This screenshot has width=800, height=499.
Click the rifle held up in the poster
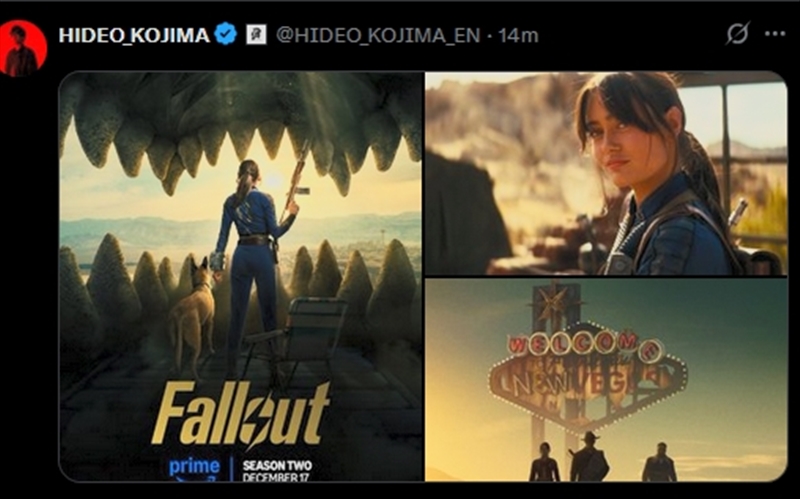pyautogui.click(x=295, y=182)
